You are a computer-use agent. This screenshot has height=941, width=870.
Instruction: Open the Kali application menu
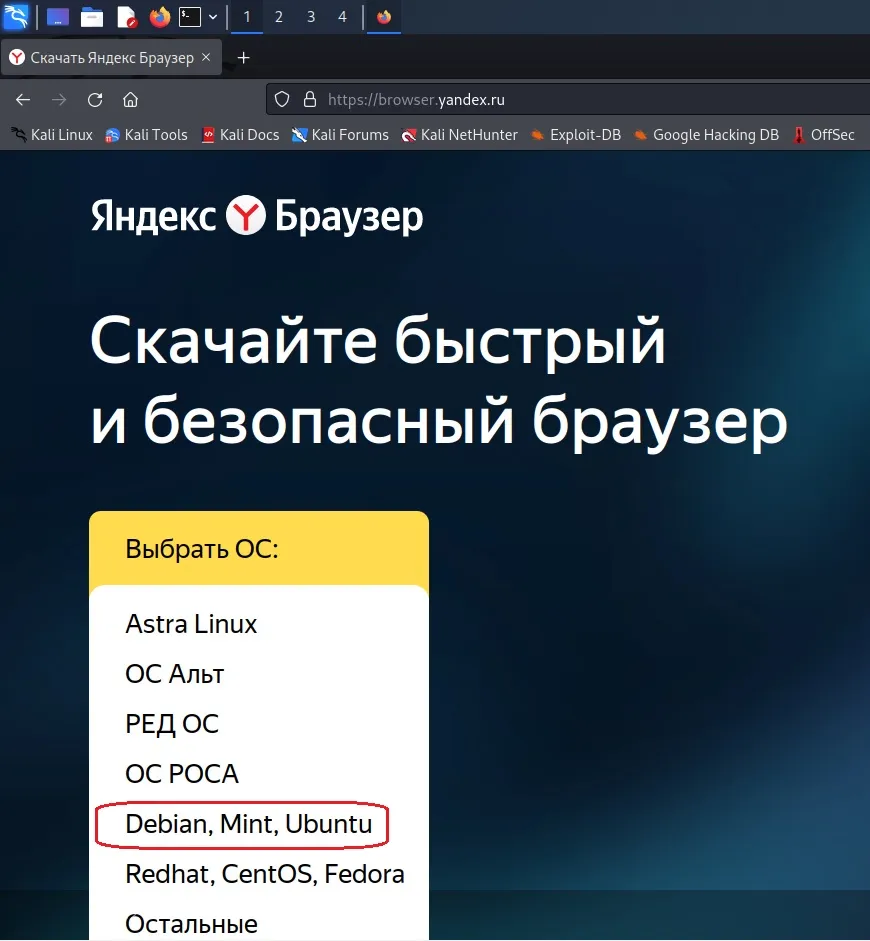[x=16, y=16]
